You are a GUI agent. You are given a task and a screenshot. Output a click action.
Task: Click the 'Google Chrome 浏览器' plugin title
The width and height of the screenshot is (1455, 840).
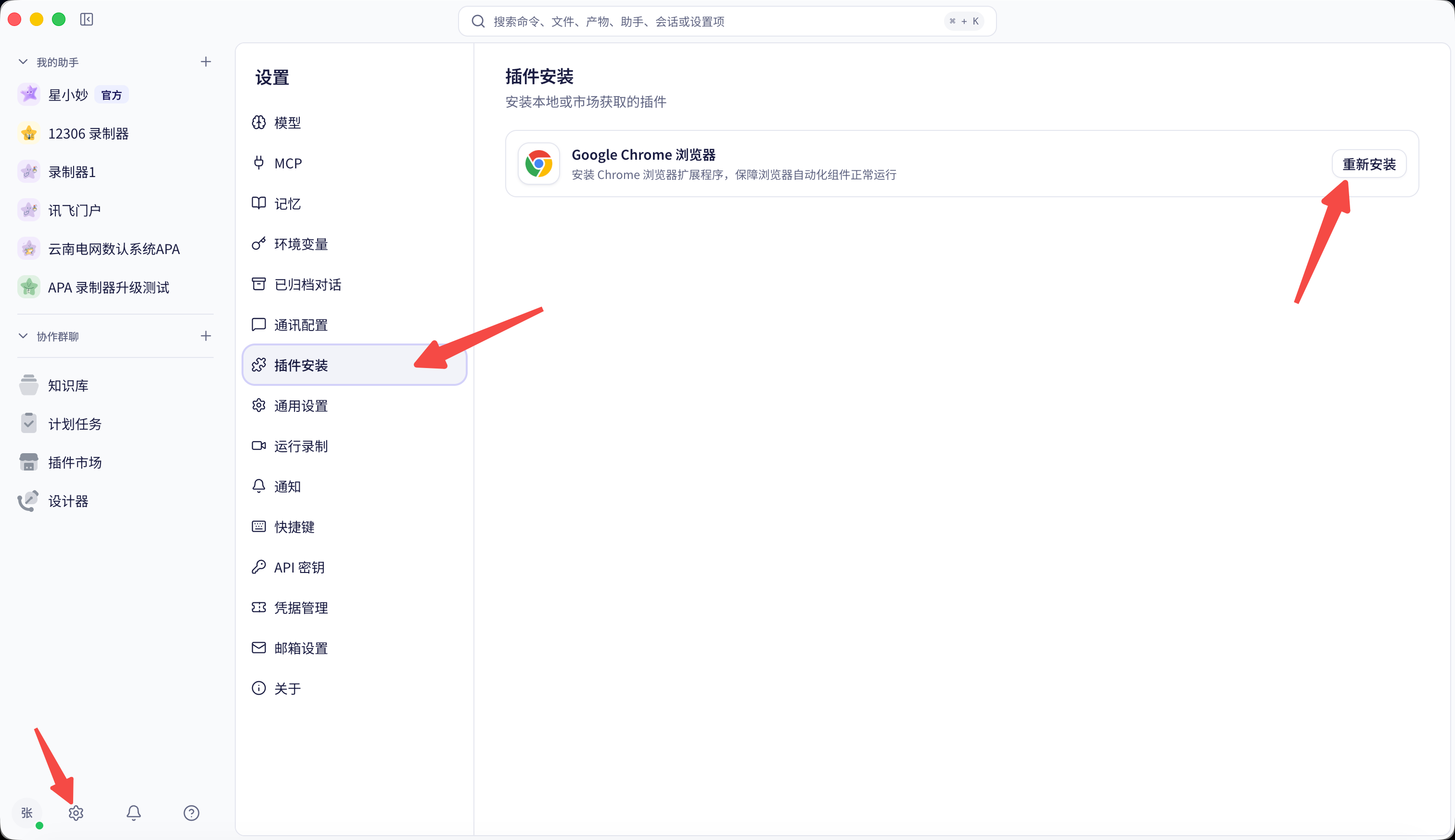tap(643, 154)
